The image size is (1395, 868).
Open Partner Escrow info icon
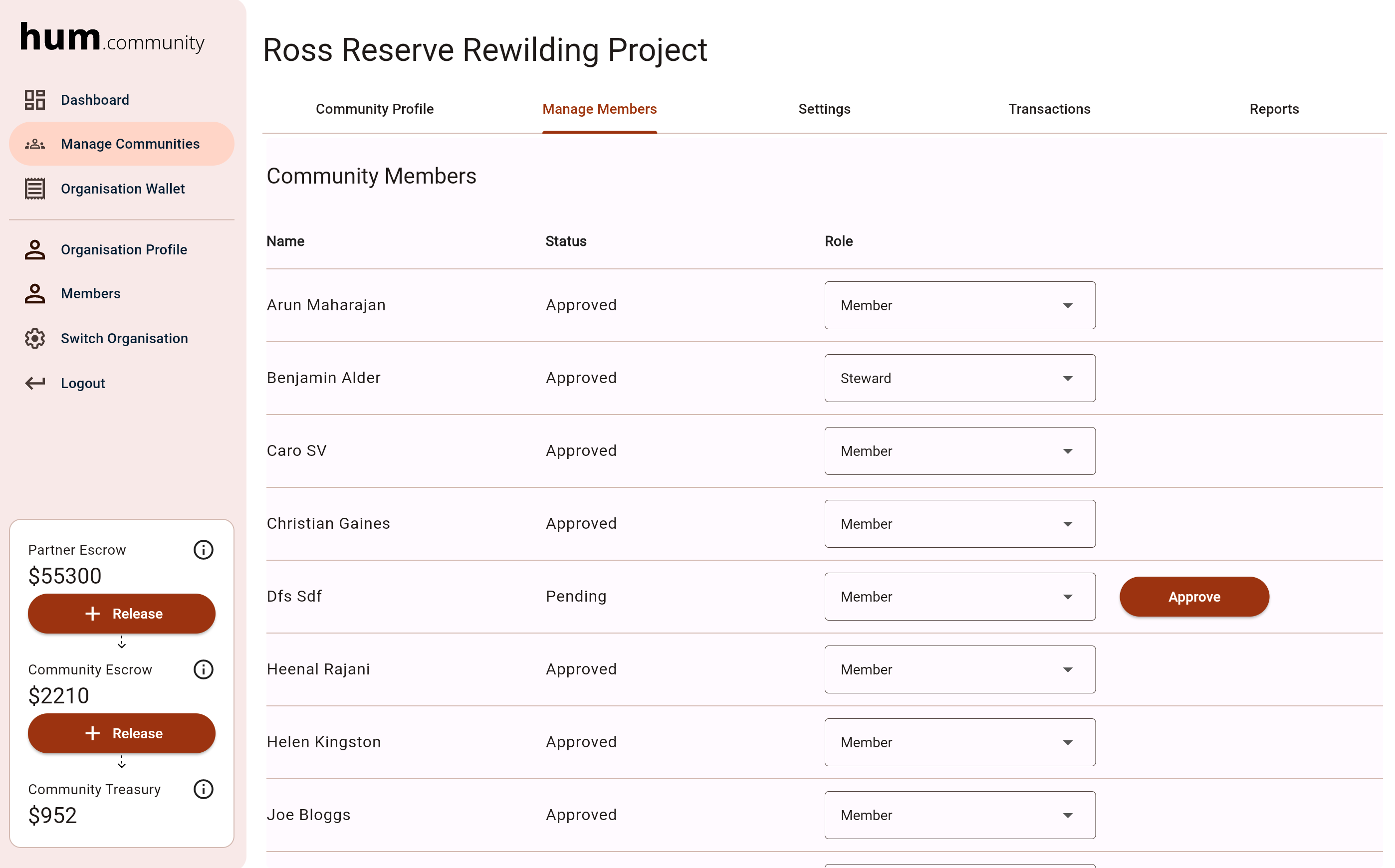coord(203,550)
